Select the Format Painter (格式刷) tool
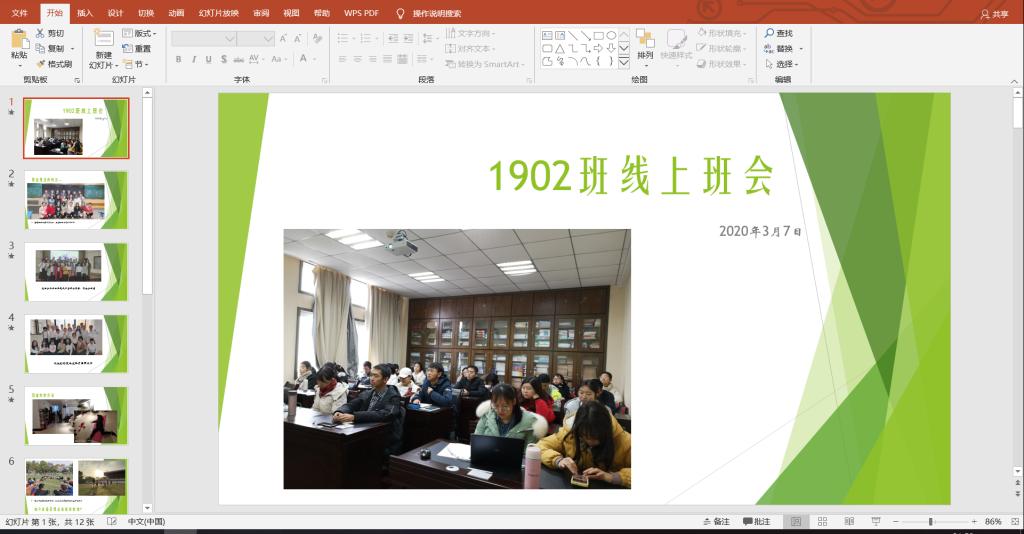The image size is (1024, 534). coord(41,63)
